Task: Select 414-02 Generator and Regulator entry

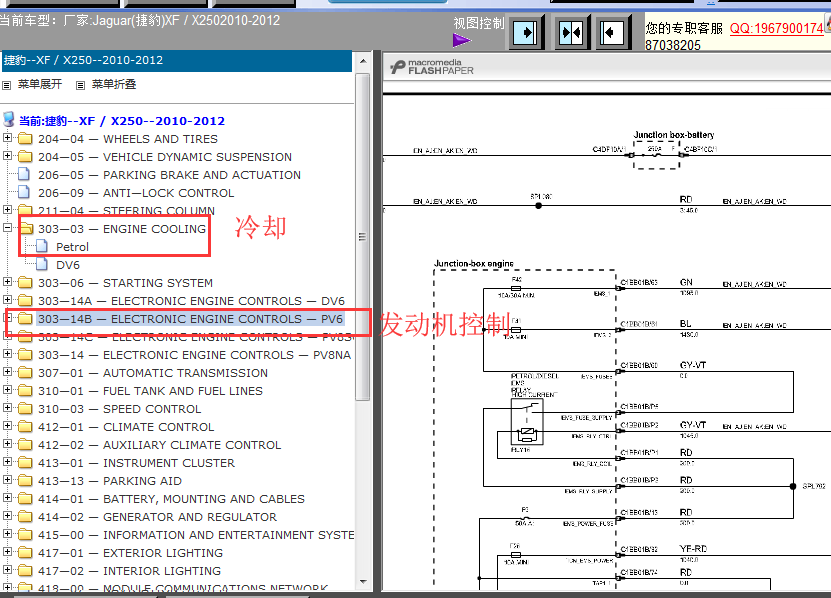Action: pos(157,517)
